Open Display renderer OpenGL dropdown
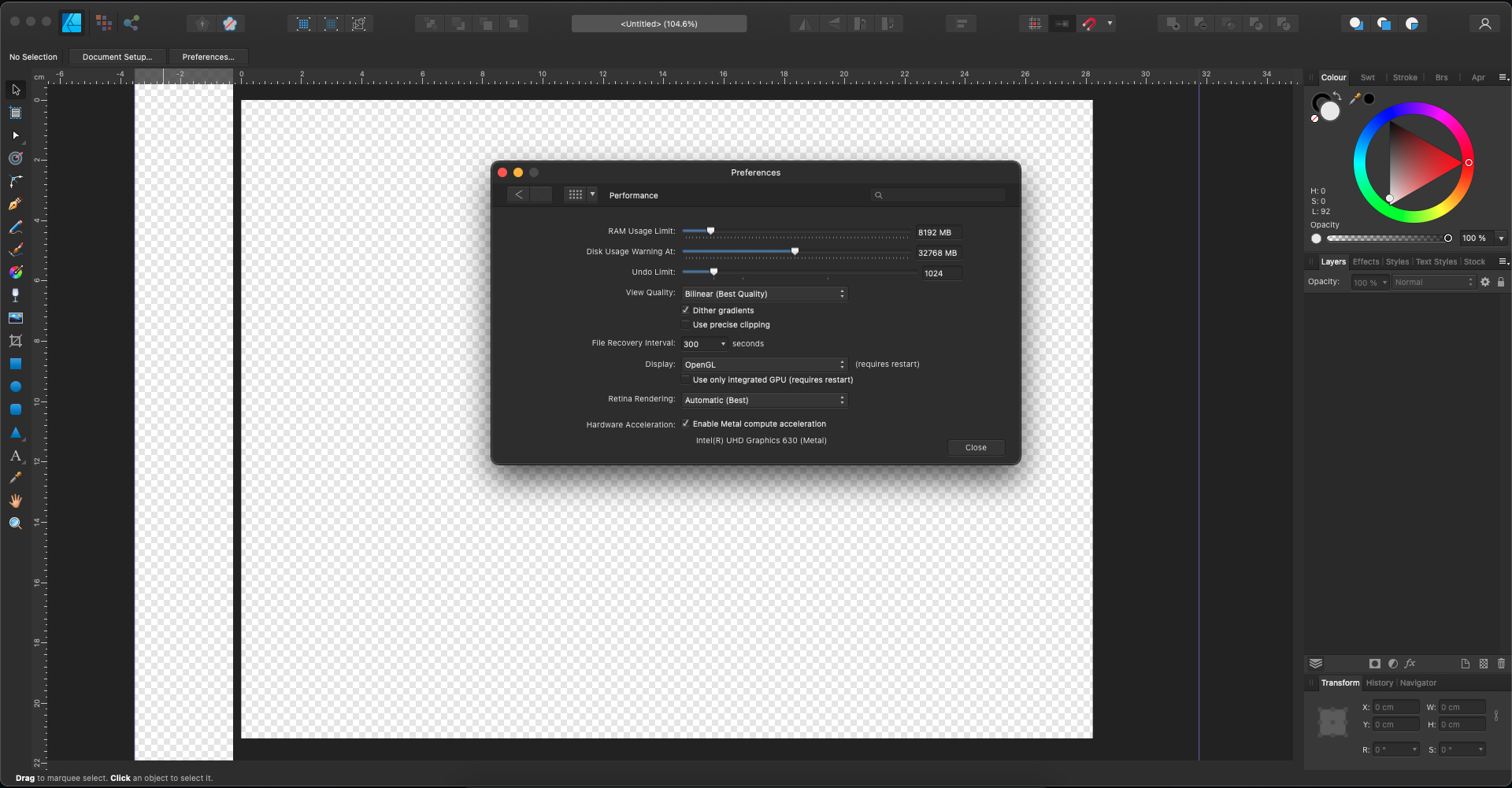Viewport: 1512px width, 788px height. click(x=764, y=364)
